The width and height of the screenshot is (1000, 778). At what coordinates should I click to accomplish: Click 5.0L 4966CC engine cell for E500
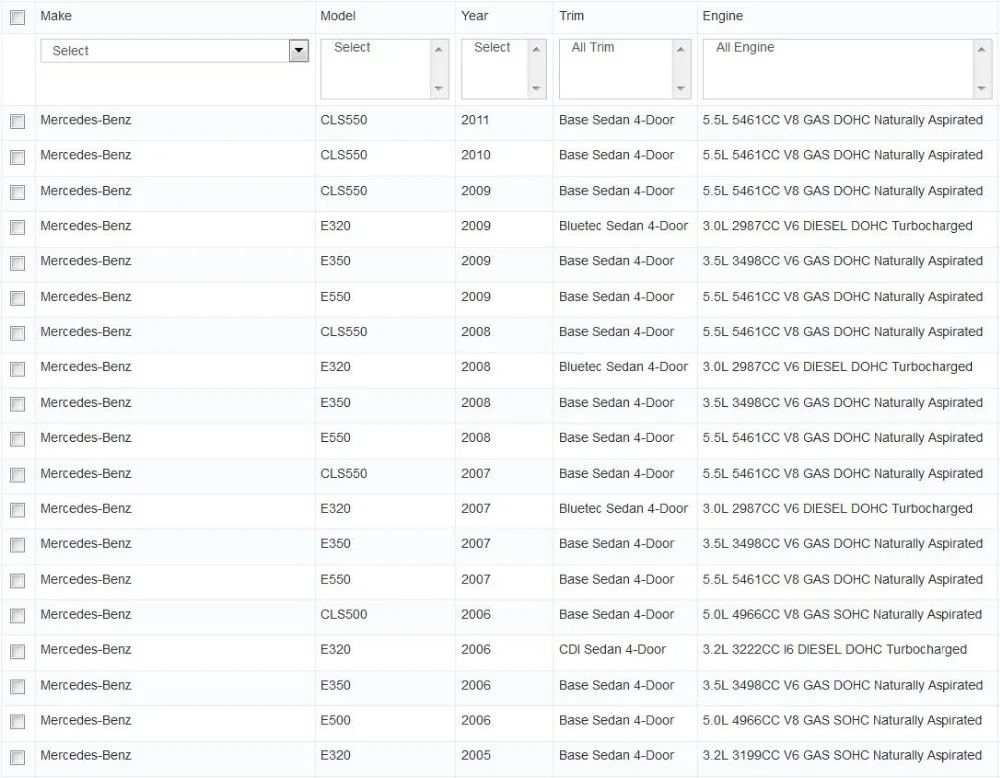pyautogui.click(x=842, y=720)
